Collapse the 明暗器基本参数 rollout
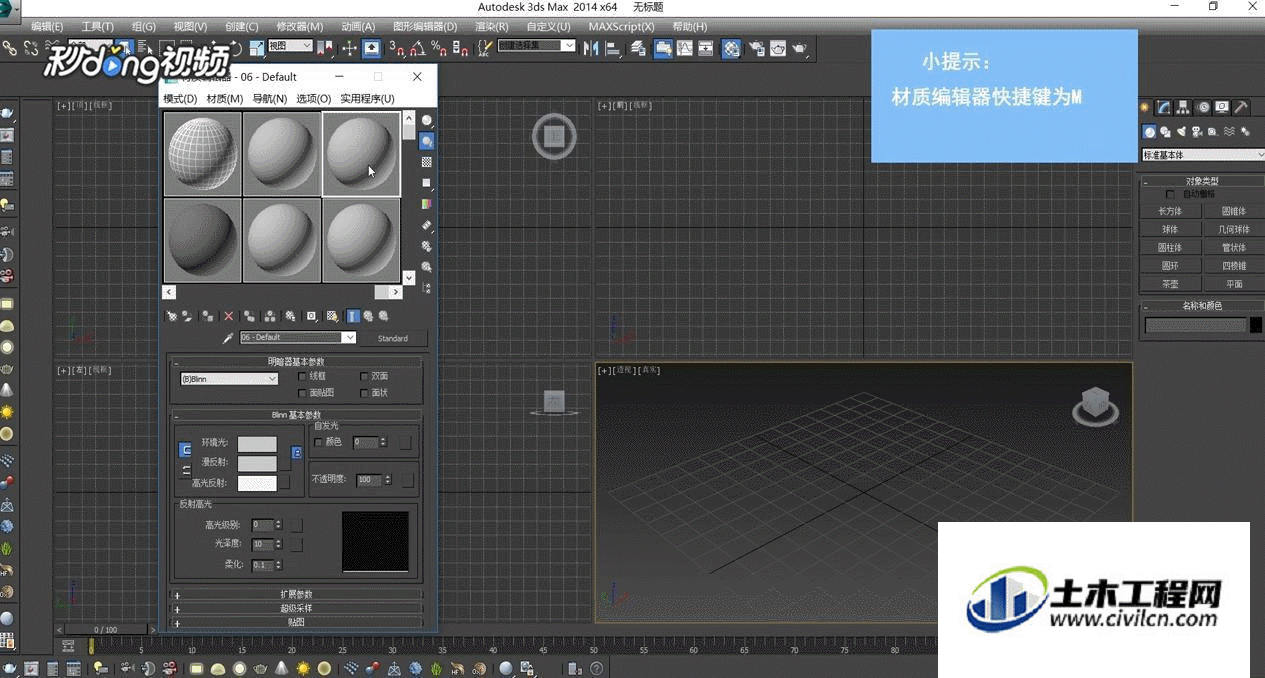The image size is (1265, 678). click(x=297, y=361)
